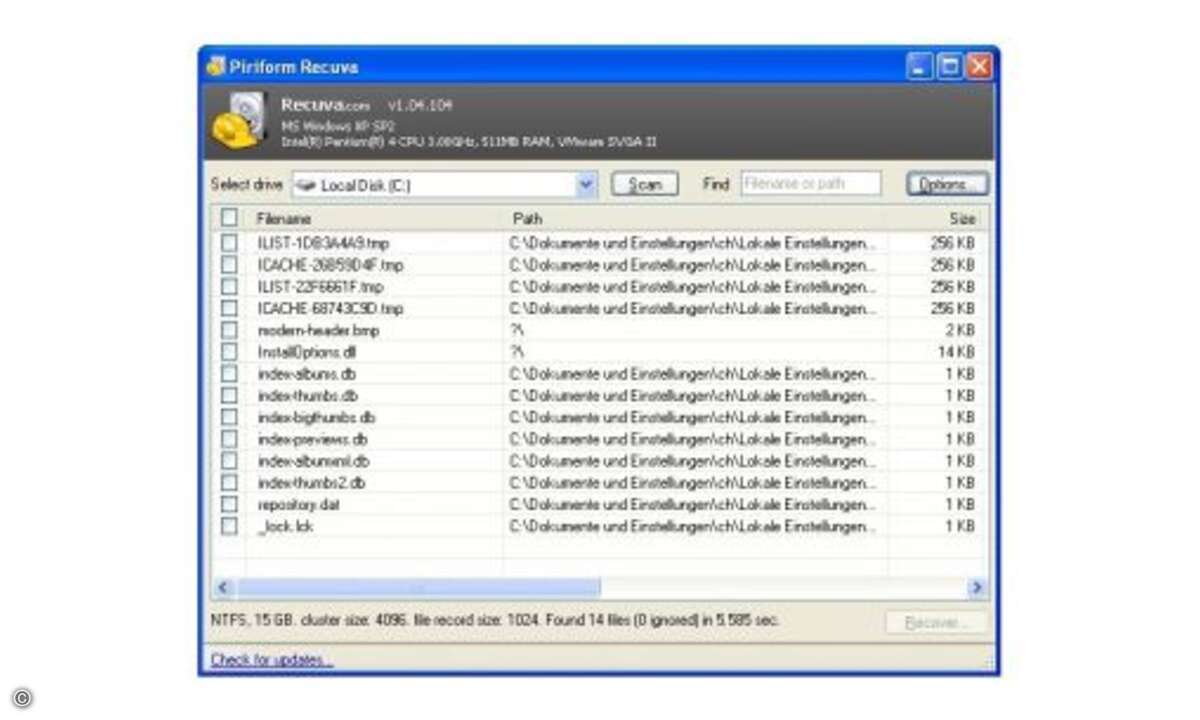
Task: Sort by the Filename column header
Action: coord(374,218)
